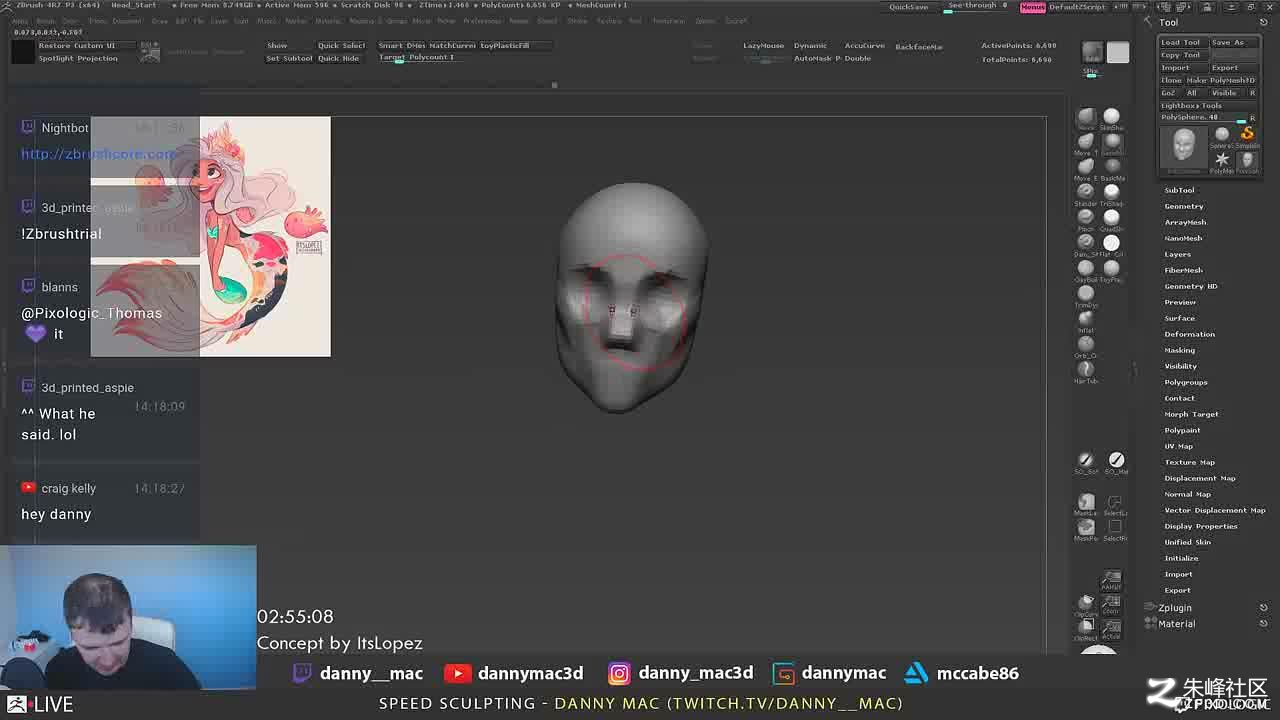Open the Stroke menu

point(578,21)
